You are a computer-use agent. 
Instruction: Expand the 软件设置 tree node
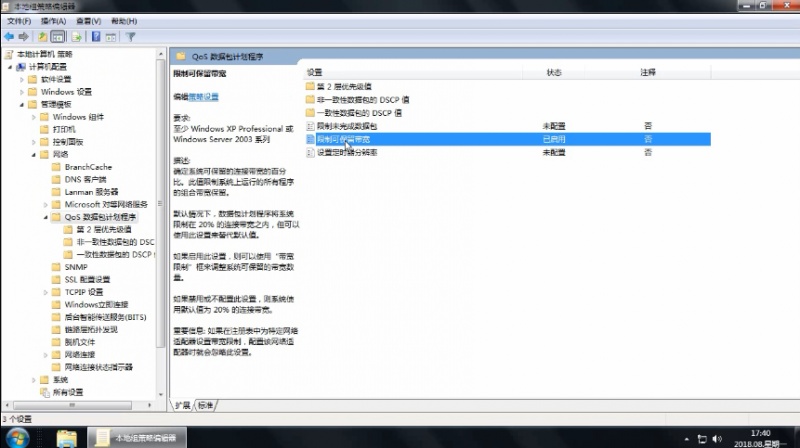click(22, 80)
